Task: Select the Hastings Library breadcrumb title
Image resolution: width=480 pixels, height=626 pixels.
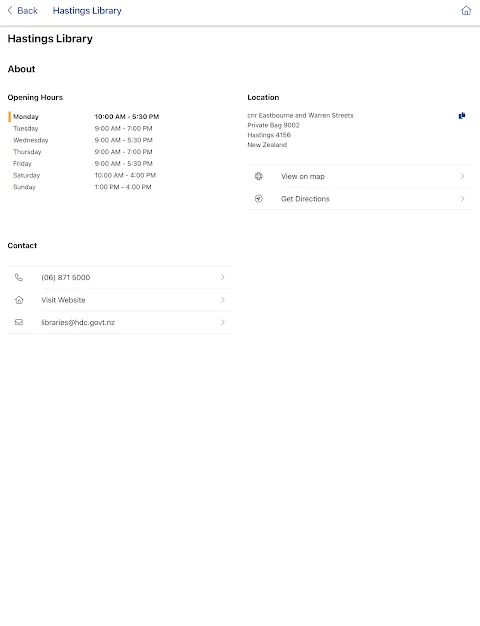Action: tap(87, 10)
